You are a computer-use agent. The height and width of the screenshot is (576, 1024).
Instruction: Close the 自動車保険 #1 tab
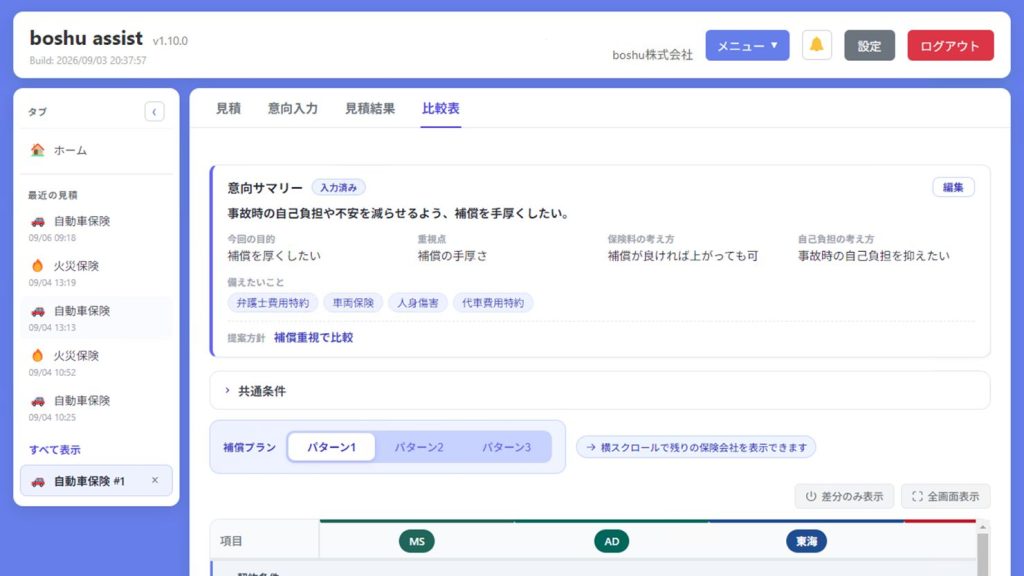(155, 480)
